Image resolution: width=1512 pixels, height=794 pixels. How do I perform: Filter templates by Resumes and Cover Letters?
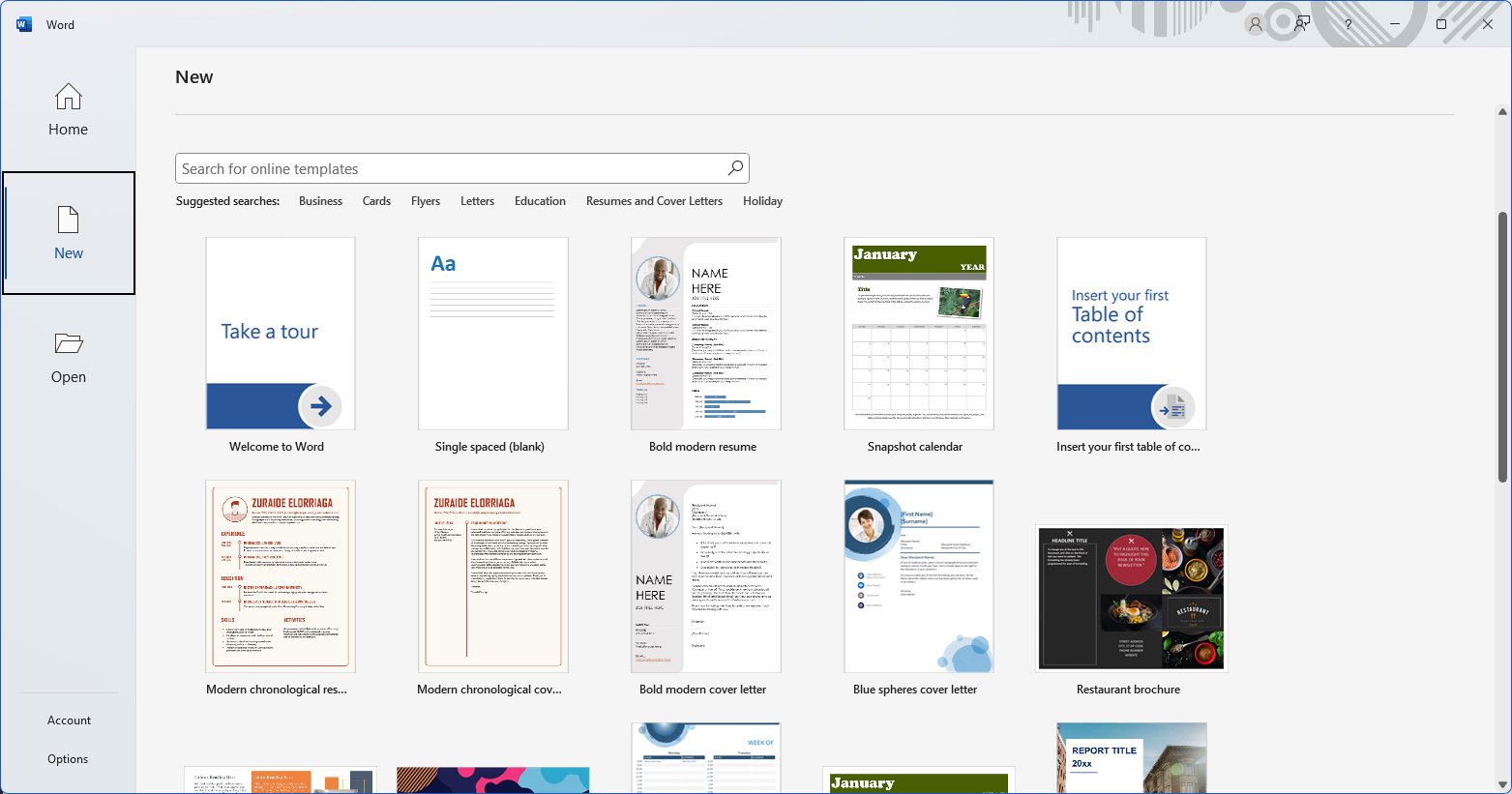coord(654,200)
